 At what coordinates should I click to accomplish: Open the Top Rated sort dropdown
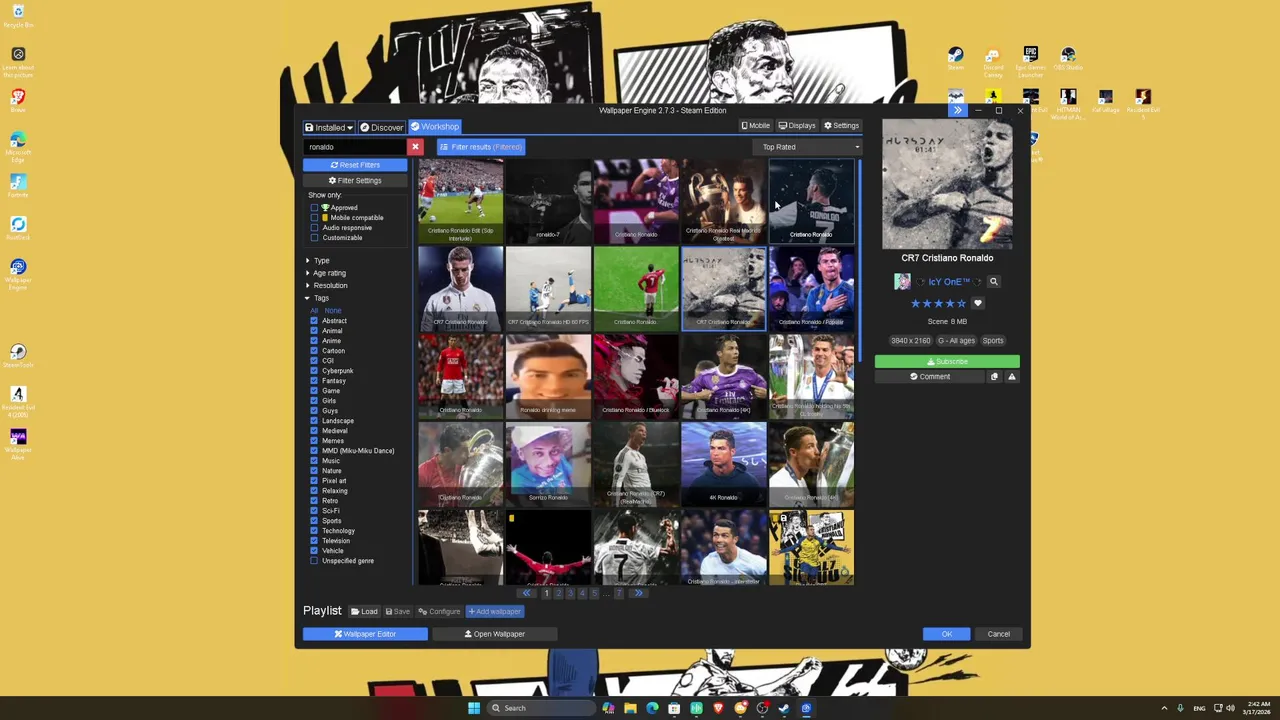tap(808, 147)
